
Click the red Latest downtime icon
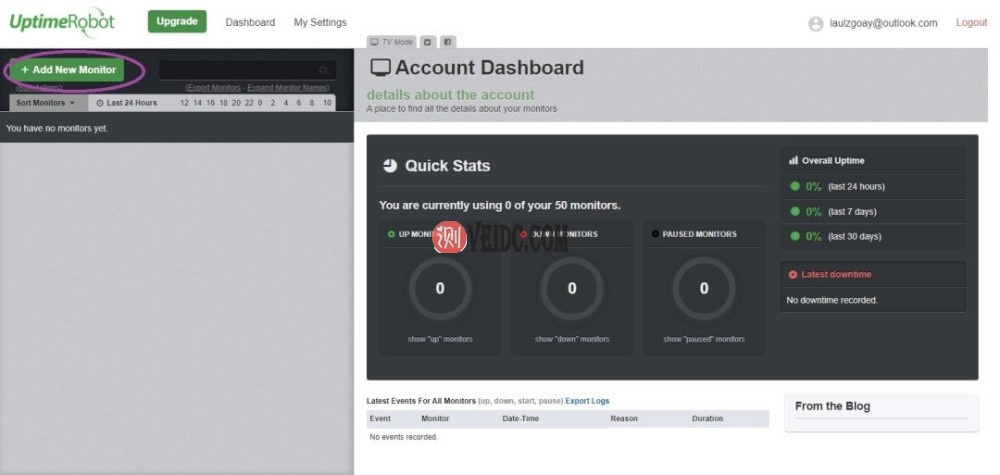pyautogui.click(x=793, y=274)
